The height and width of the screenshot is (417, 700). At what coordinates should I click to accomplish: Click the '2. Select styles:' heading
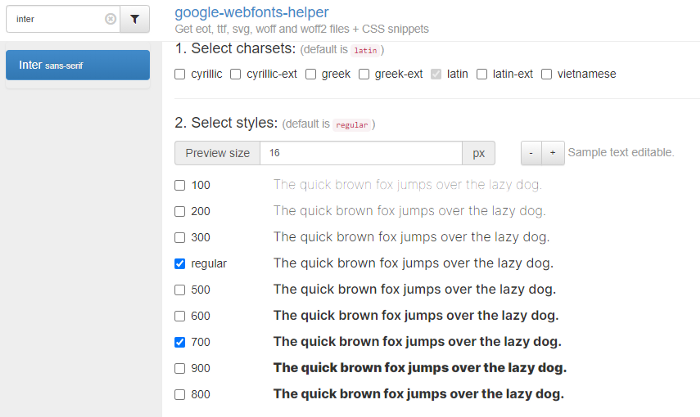226,123
